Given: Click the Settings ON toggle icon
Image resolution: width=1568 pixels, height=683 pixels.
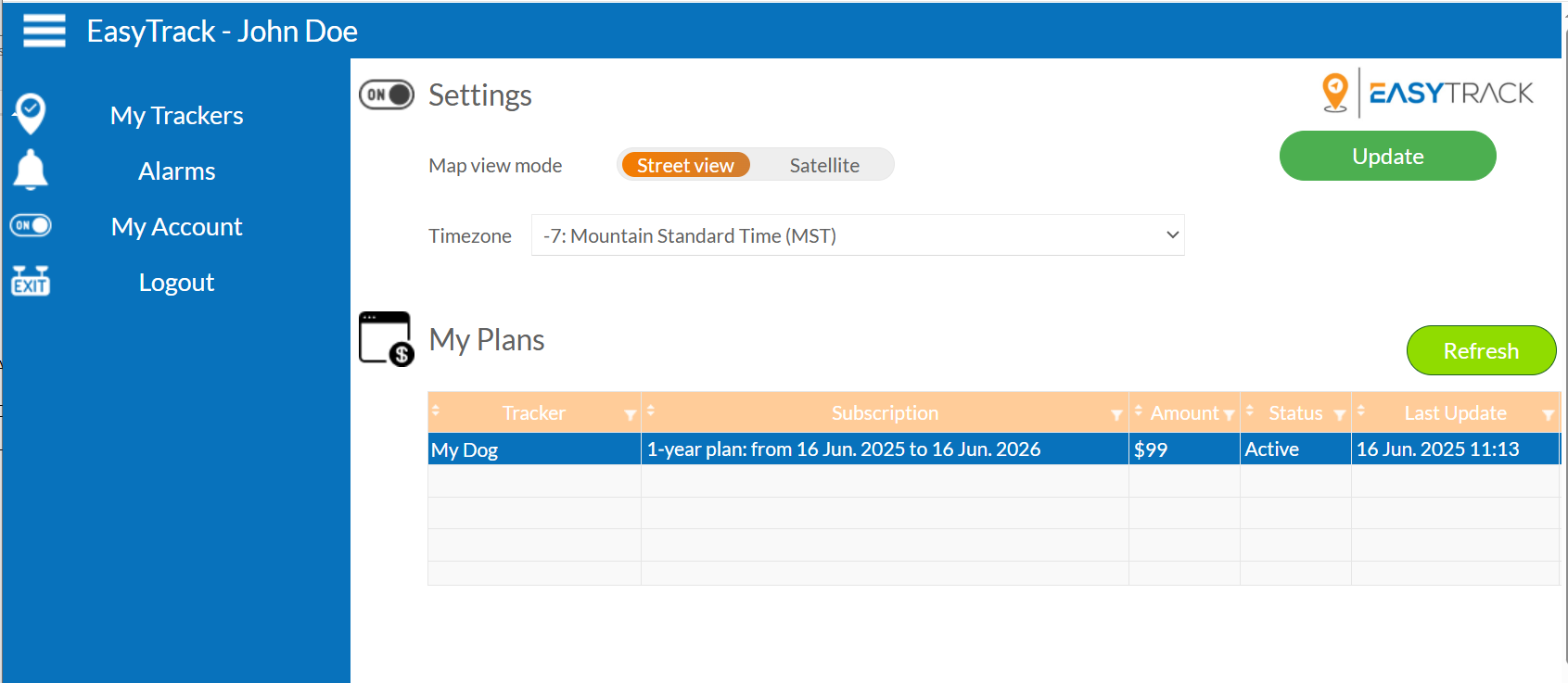Looking at the screenshot, I should click(x=387, y=95).
